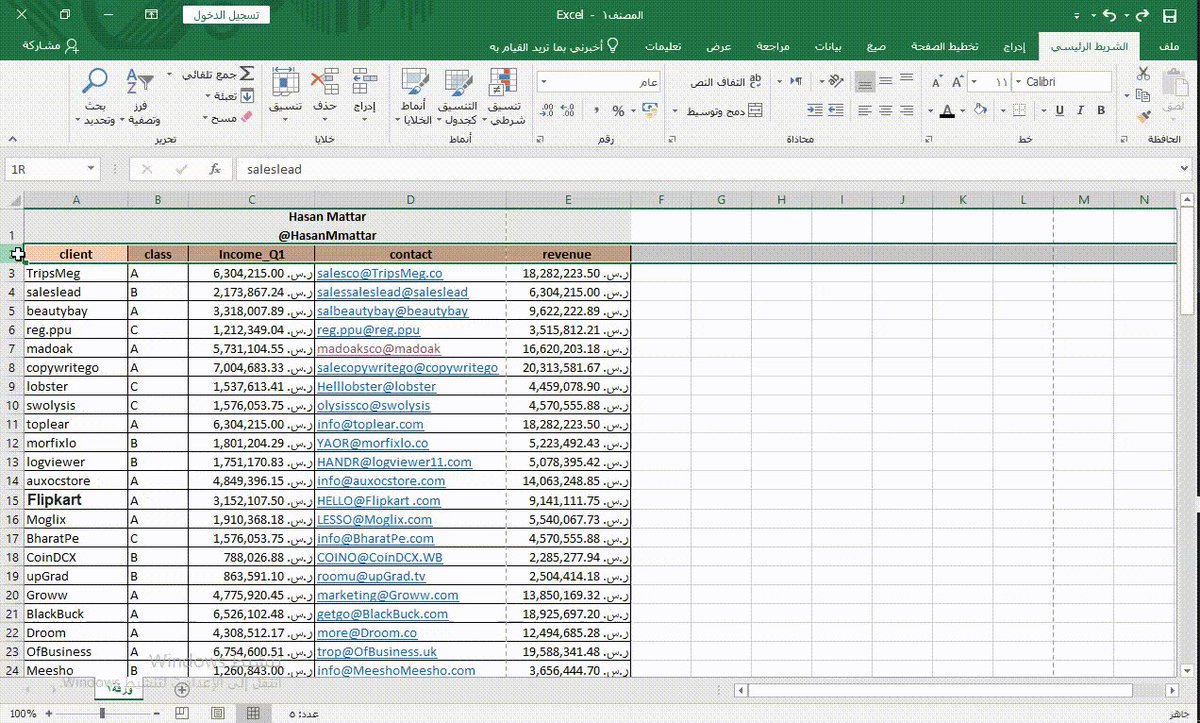This screenshot has width=1200, height=723.
Task: Click the Fill down icon
Action: [247, 96]
